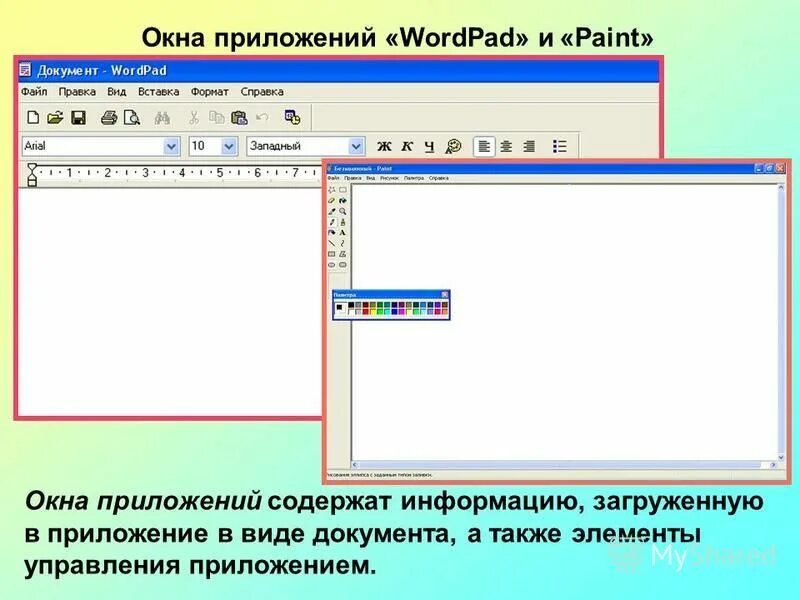Select the Pencil tool in Paint

coord(331,222)
